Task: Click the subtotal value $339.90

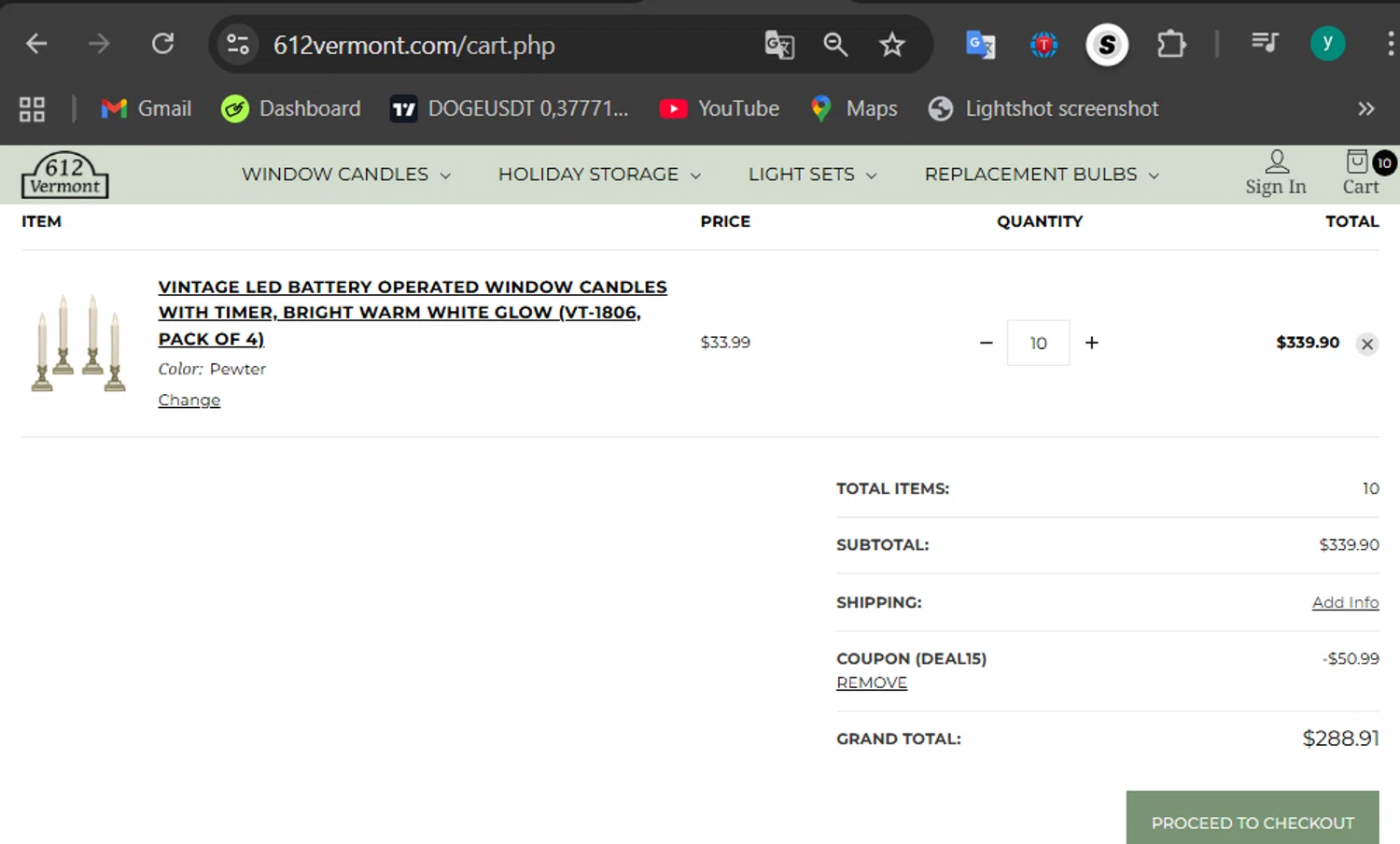Action: (1349, 545)
